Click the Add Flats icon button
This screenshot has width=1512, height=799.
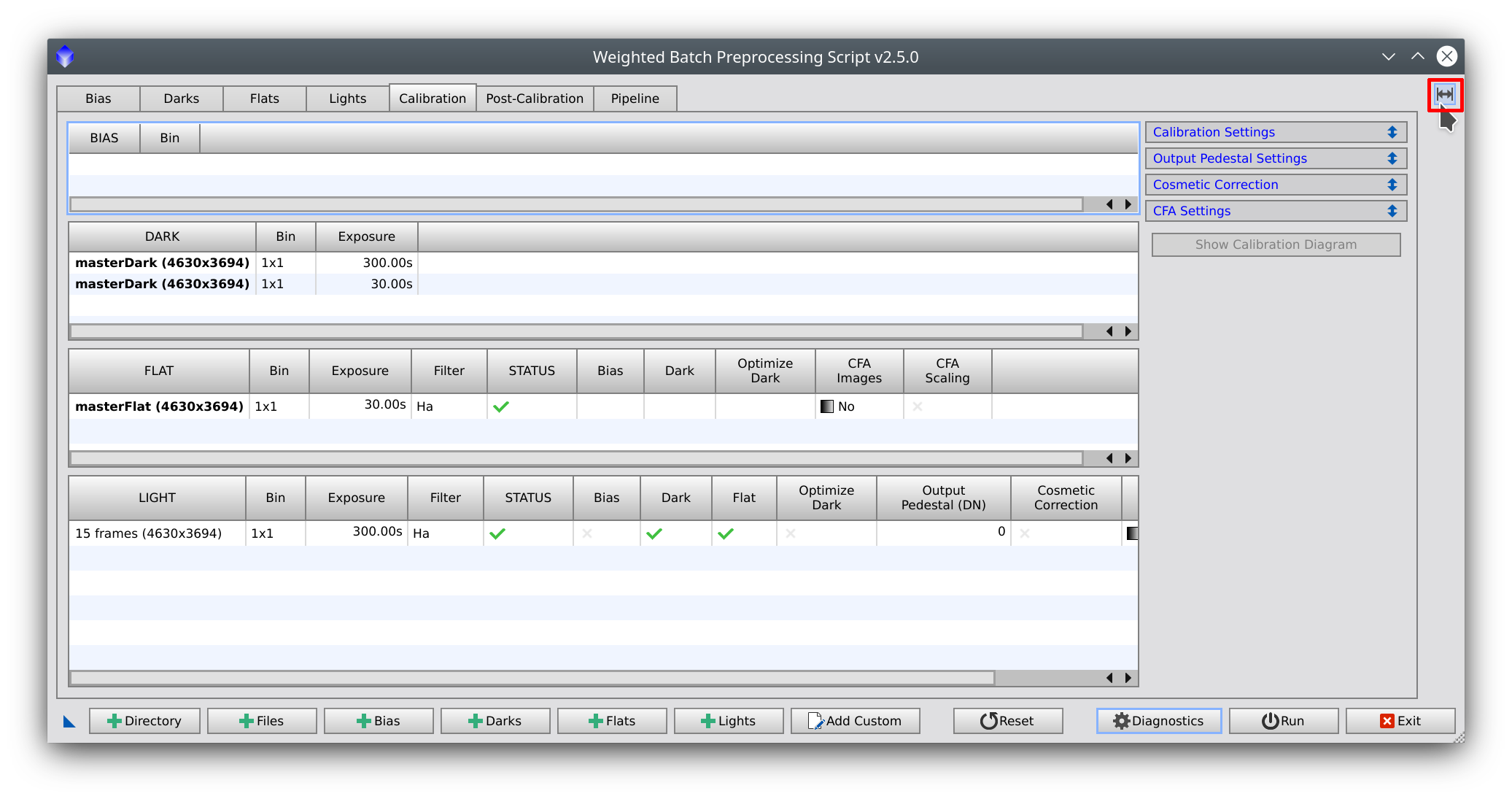[x=612, y=721]
